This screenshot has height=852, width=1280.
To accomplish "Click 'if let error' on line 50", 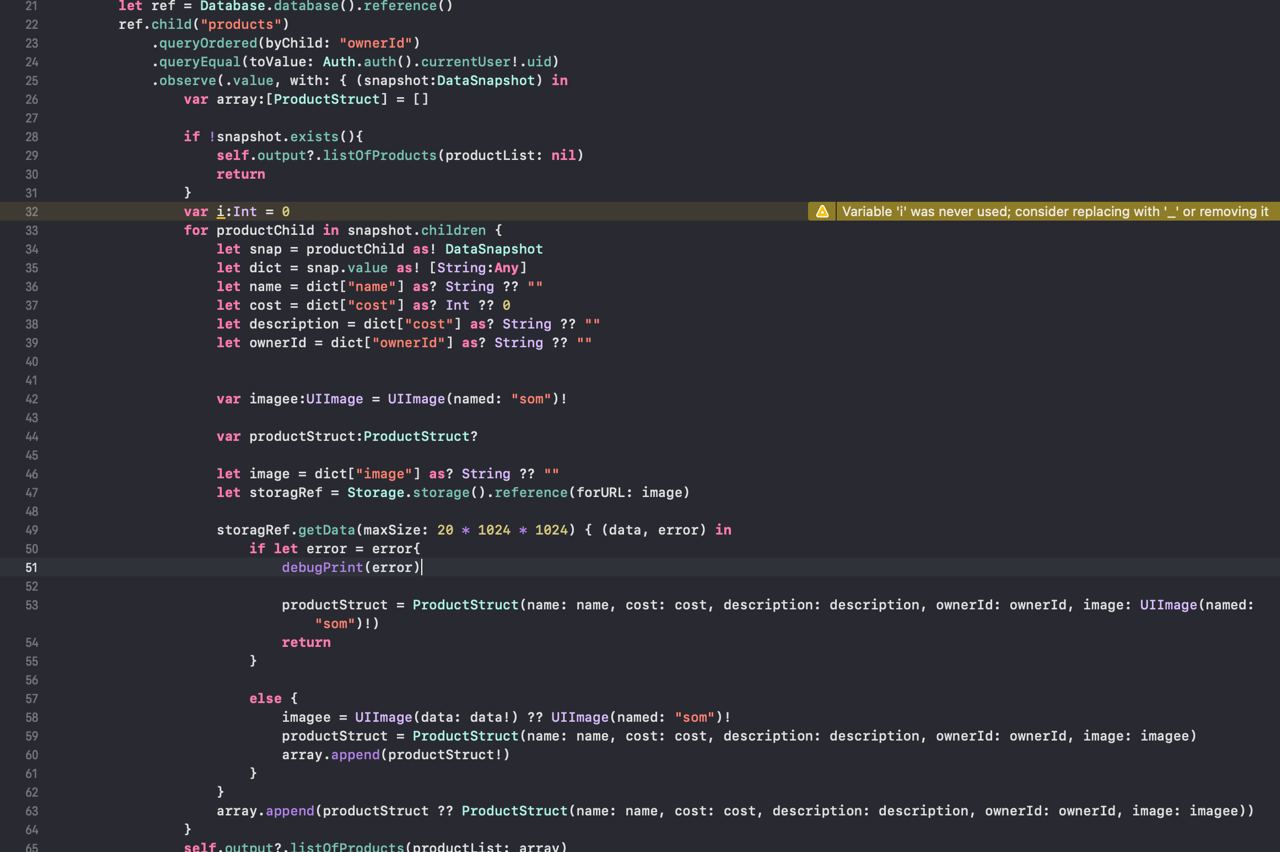I will point(298,549).
